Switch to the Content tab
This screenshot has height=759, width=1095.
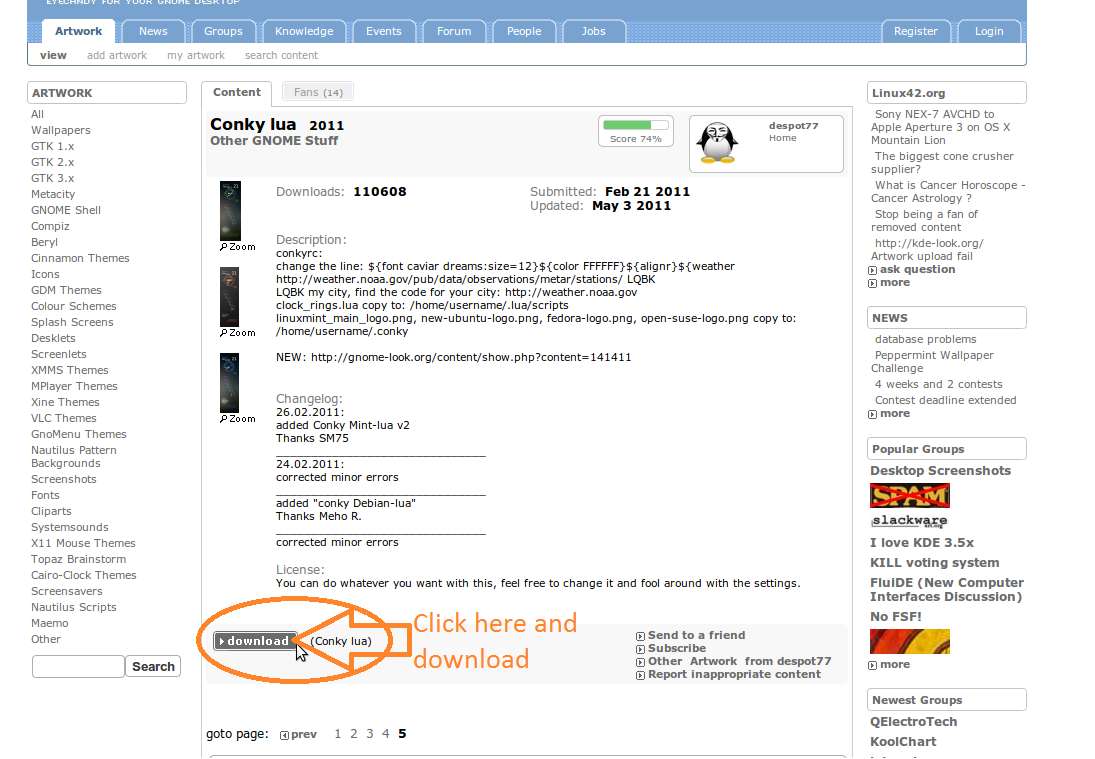pyautogui.click(x=237, y=92)
